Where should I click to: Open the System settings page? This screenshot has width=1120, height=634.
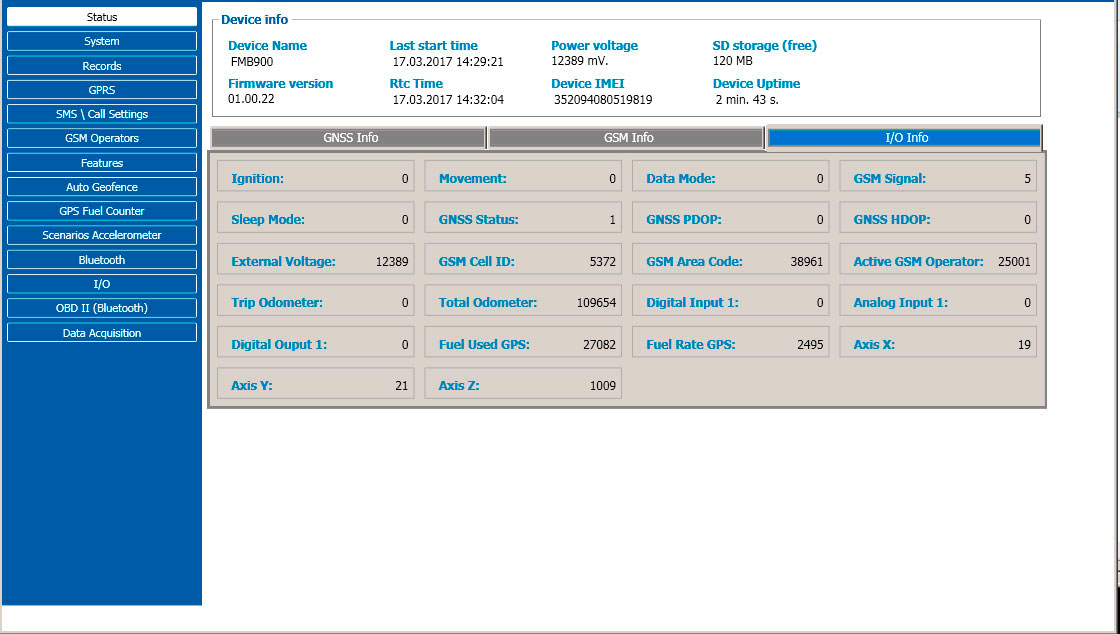coord(101,41)
